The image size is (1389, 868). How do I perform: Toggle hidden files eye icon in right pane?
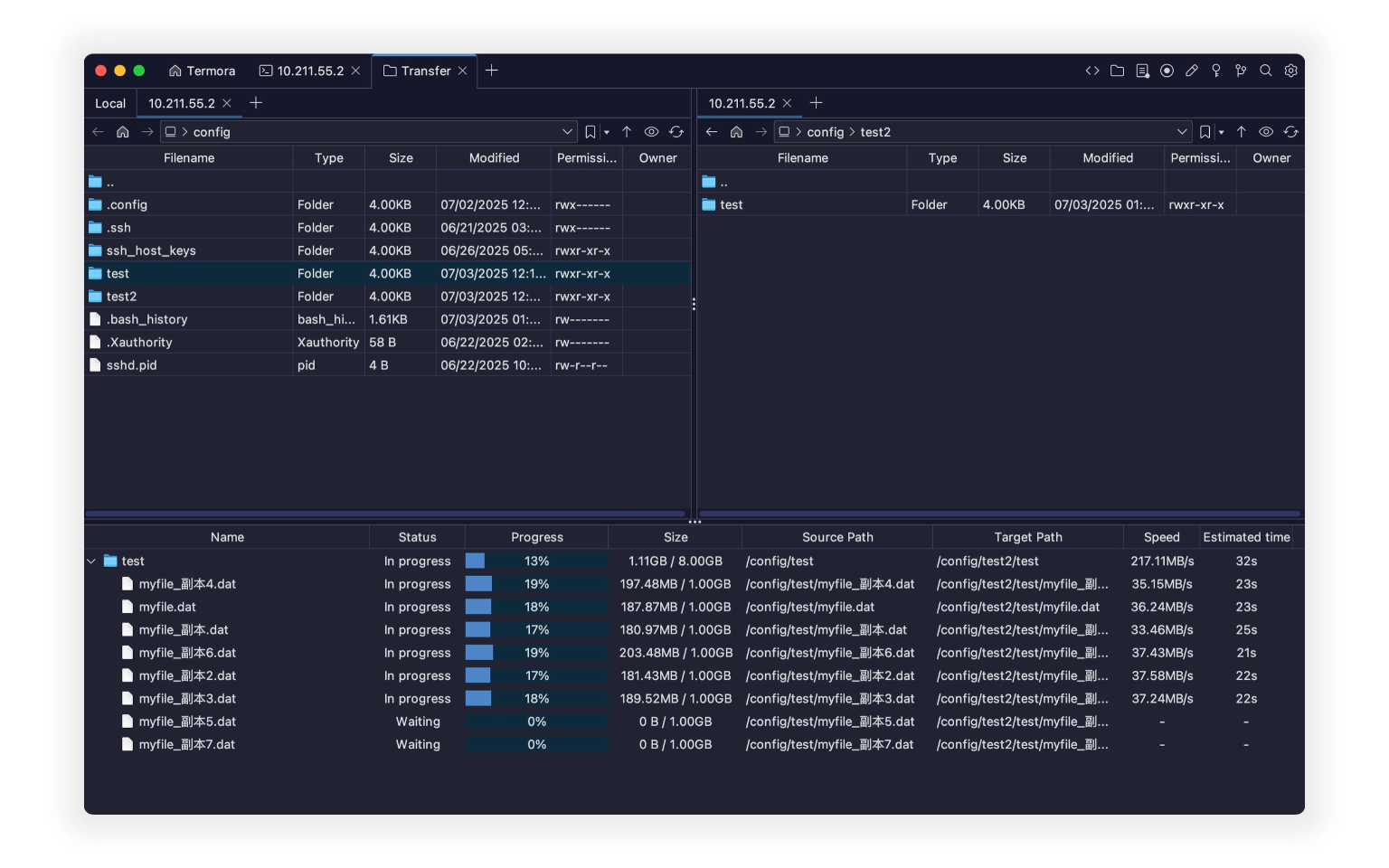coord(1266,132)
